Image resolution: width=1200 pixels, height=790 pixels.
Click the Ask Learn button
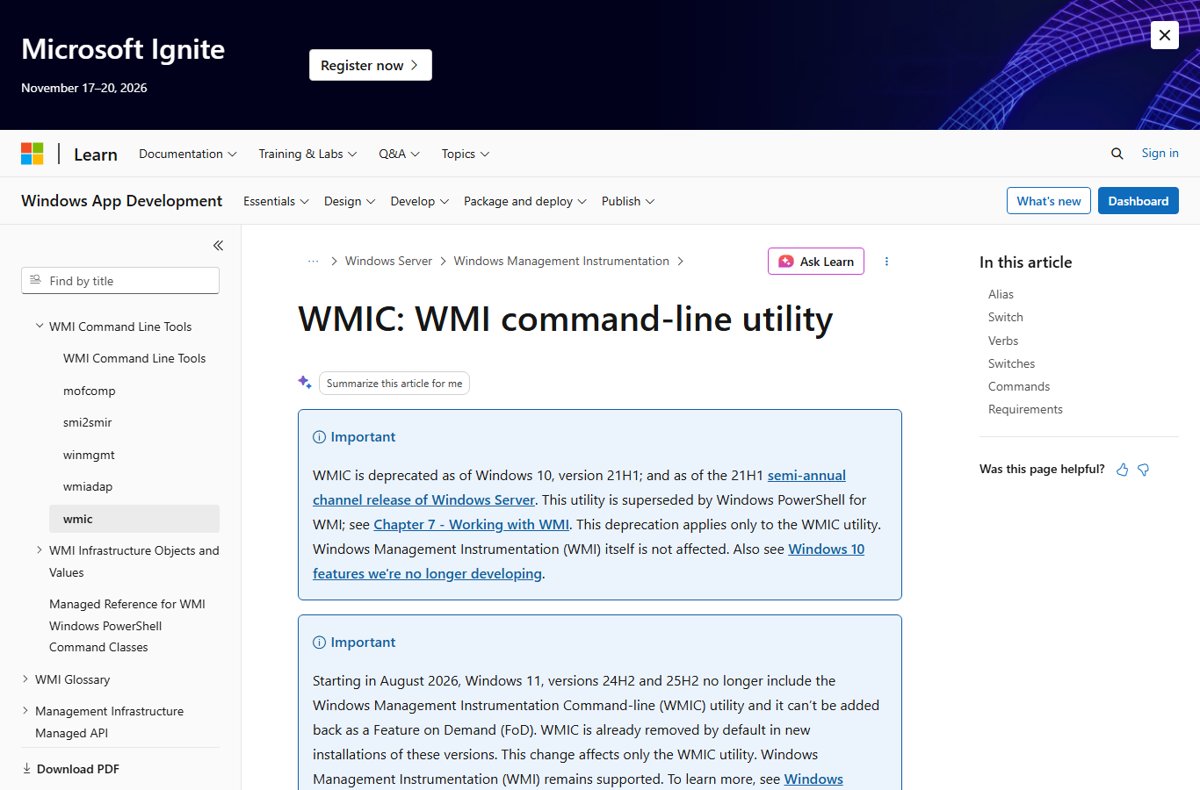coord(816,261)
